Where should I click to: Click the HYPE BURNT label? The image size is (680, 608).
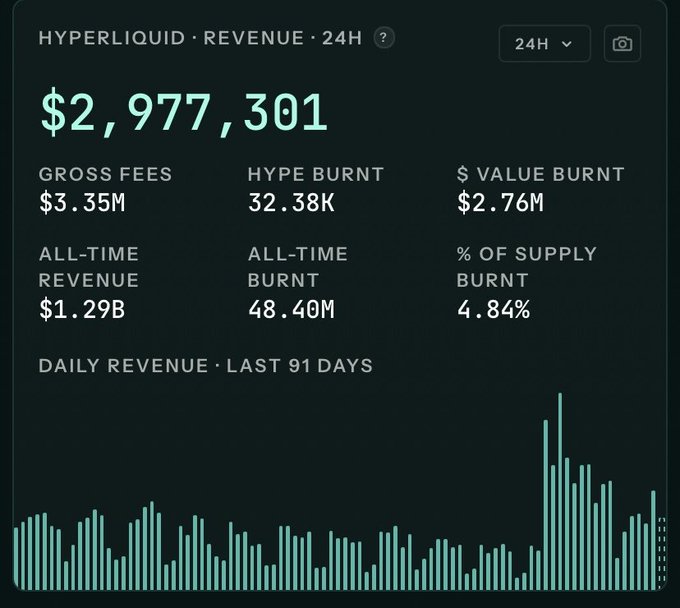[316, 174]
